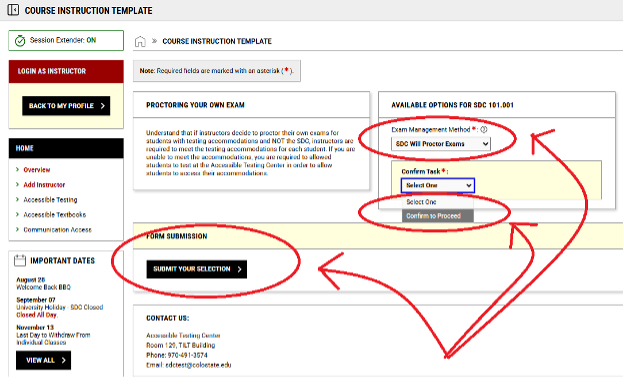
Task: Open the Accessible Textbooks link
Action: coord(55,215)
